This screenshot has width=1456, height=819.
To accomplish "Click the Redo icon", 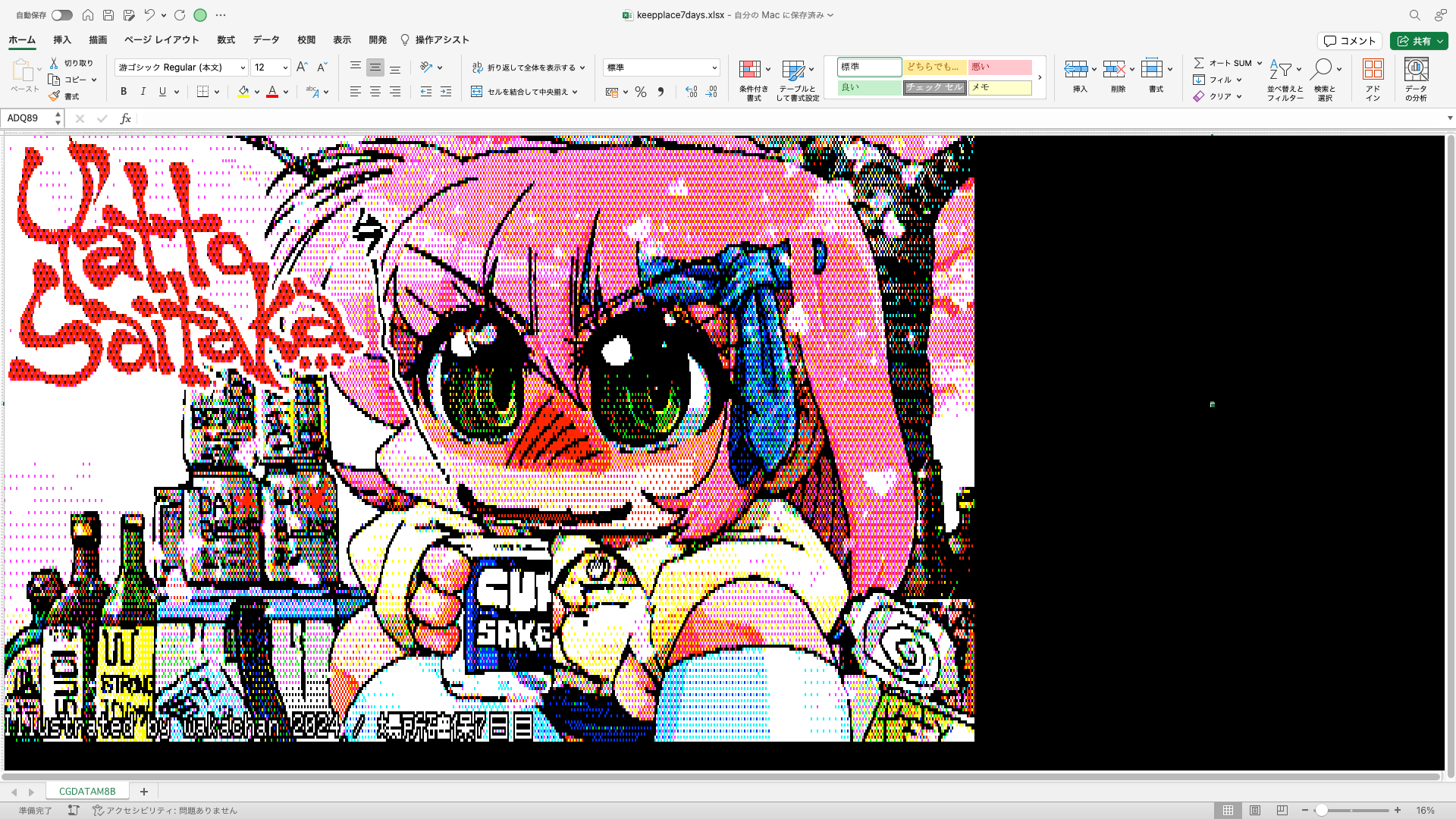I will point(180,15).
